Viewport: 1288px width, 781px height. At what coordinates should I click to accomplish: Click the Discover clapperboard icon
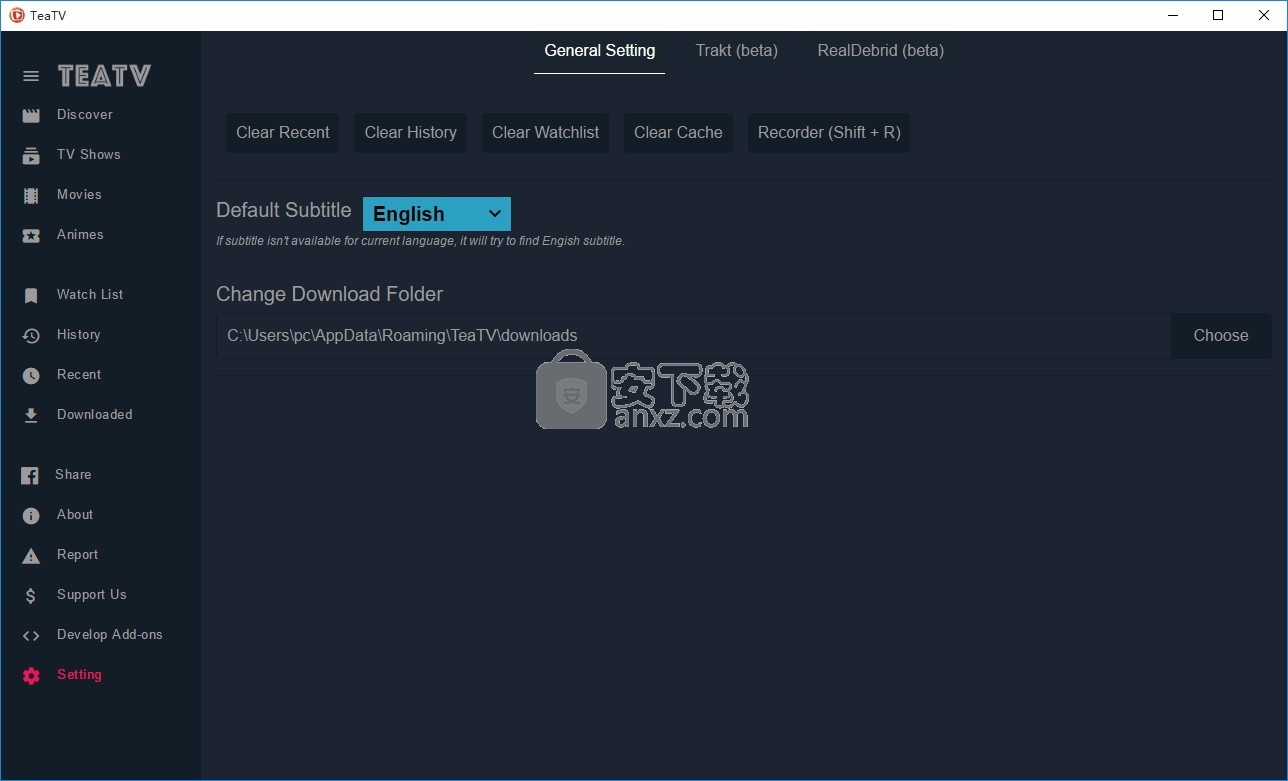pos(31,115)
